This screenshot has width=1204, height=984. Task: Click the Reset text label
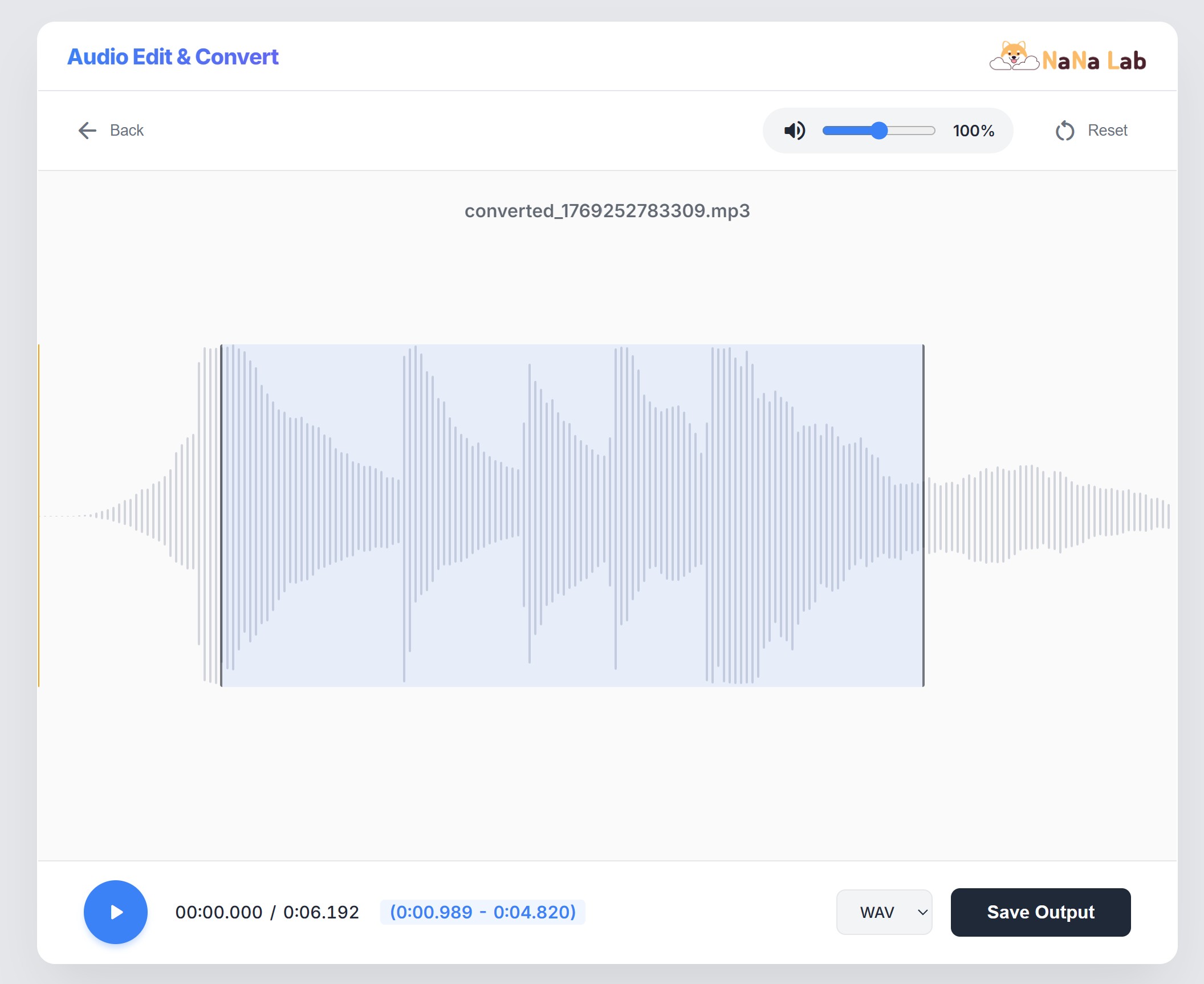pyautogui.click(x=1108, y=131)
